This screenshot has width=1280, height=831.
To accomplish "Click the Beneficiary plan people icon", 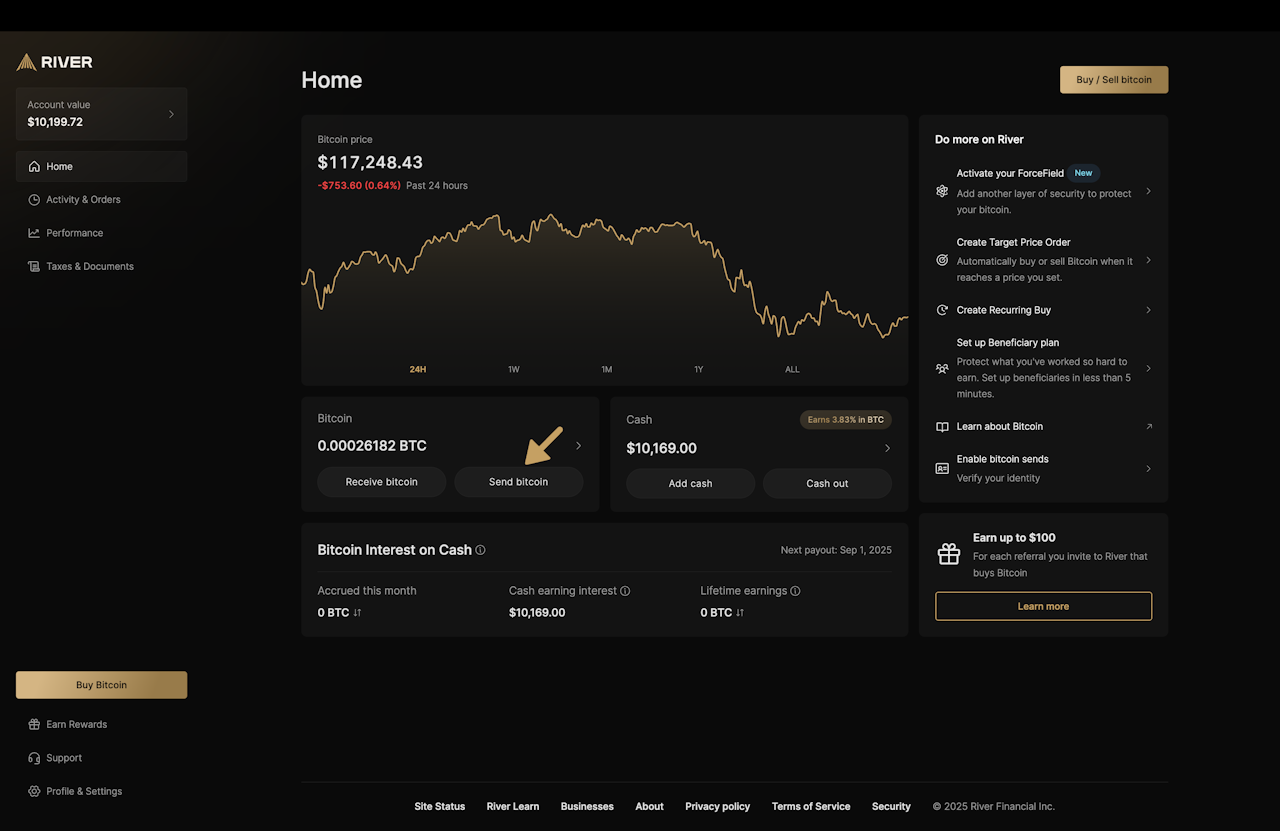I will coord(942,368).
